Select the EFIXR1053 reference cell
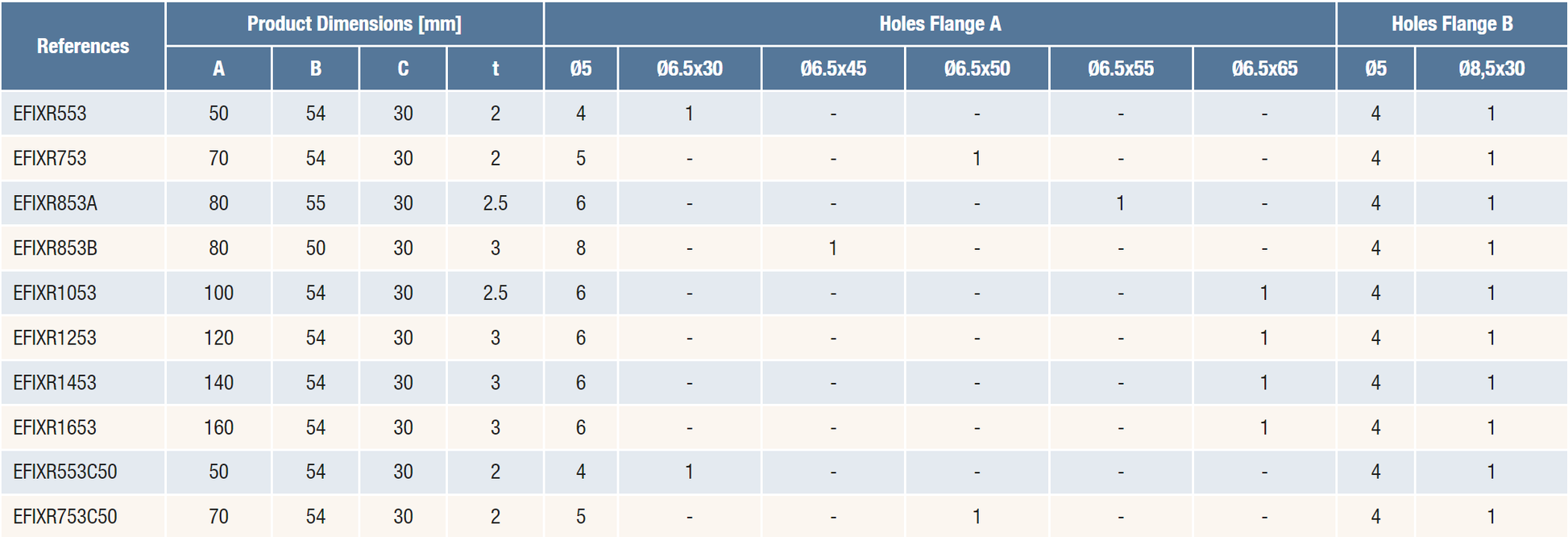 pyautogui.click(x=55, y=293)
